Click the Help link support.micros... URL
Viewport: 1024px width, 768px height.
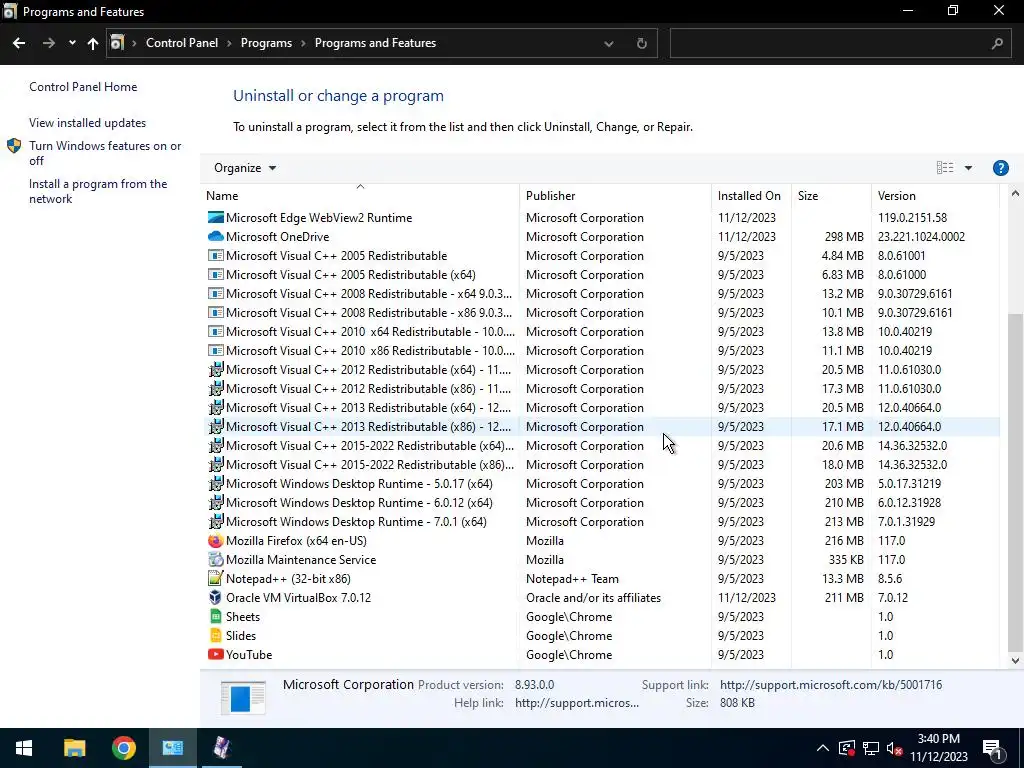[x=577, y=703]
